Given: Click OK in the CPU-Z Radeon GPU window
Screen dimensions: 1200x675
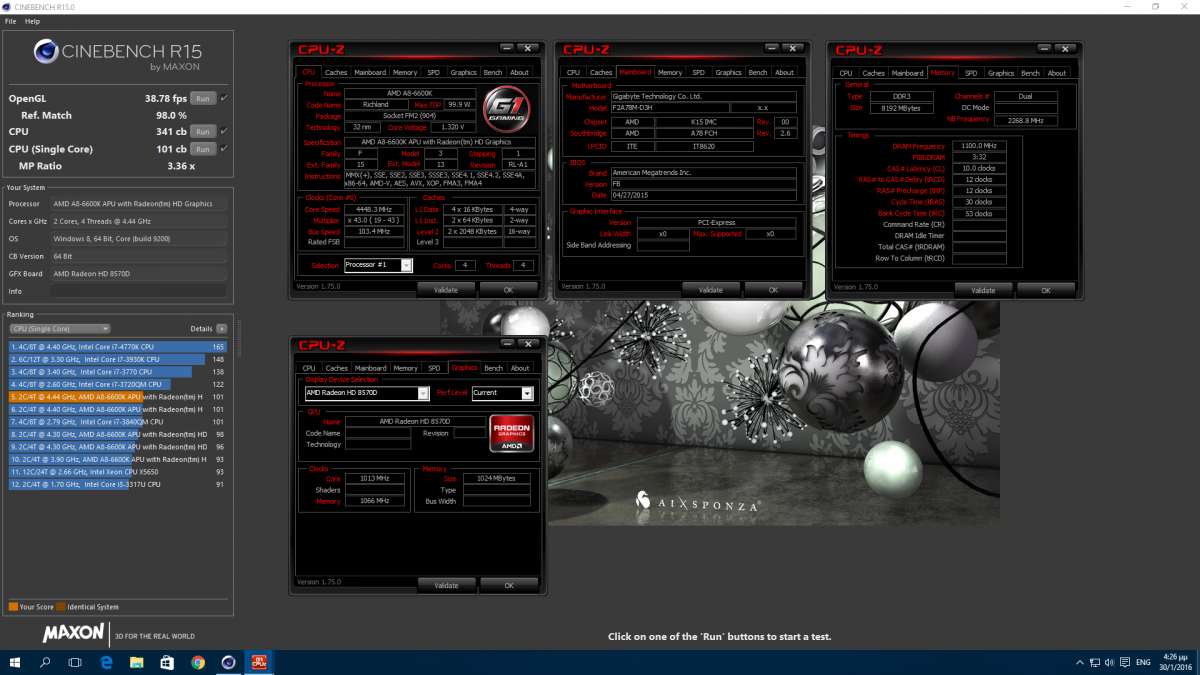Looking at the screenshot, I should (509, 585).
